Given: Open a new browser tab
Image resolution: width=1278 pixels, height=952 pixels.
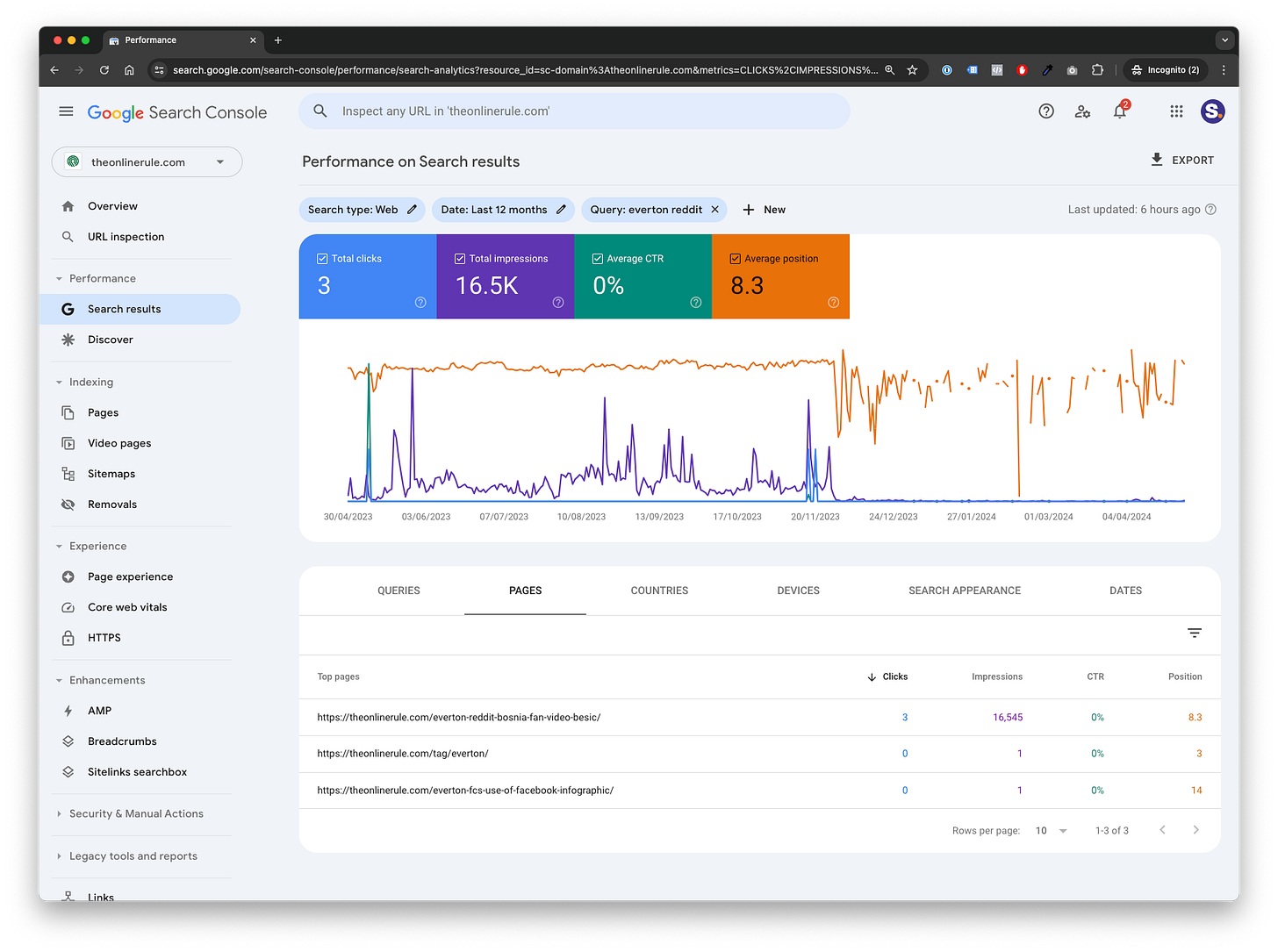Looking at the screenshot, I should [x=278, y=40].
